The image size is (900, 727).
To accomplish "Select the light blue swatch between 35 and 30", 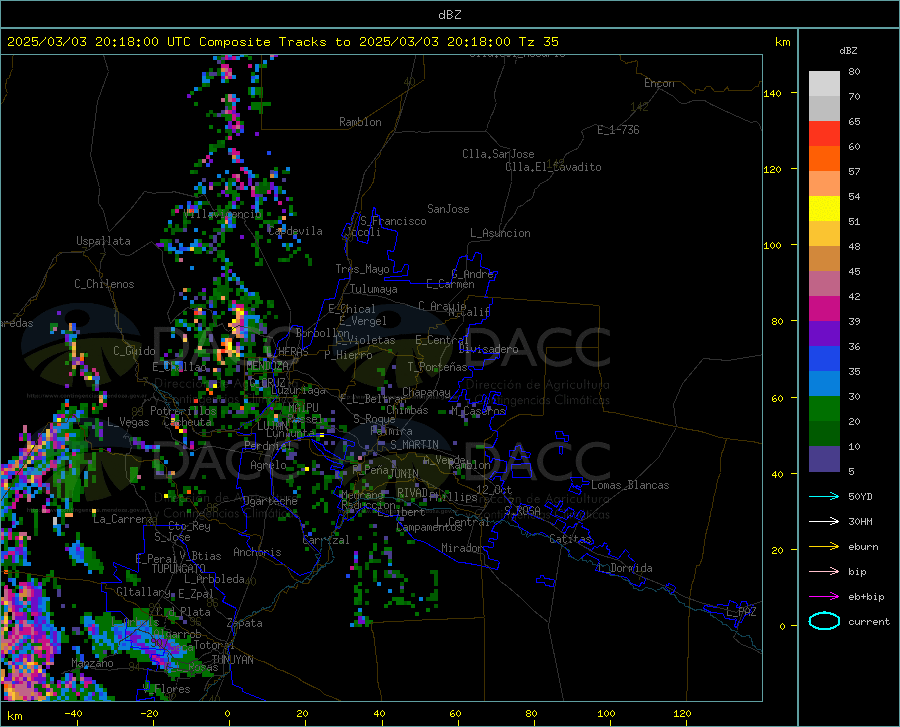I will tap(824, 384).
